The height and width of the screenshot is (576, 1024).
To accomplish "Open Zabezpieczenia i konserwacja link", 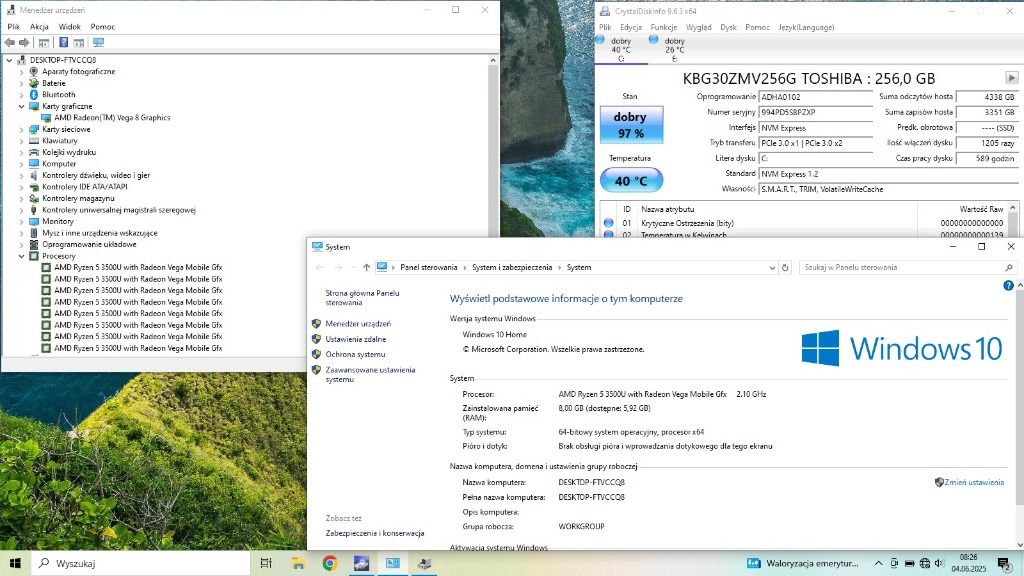I will 375,534.
